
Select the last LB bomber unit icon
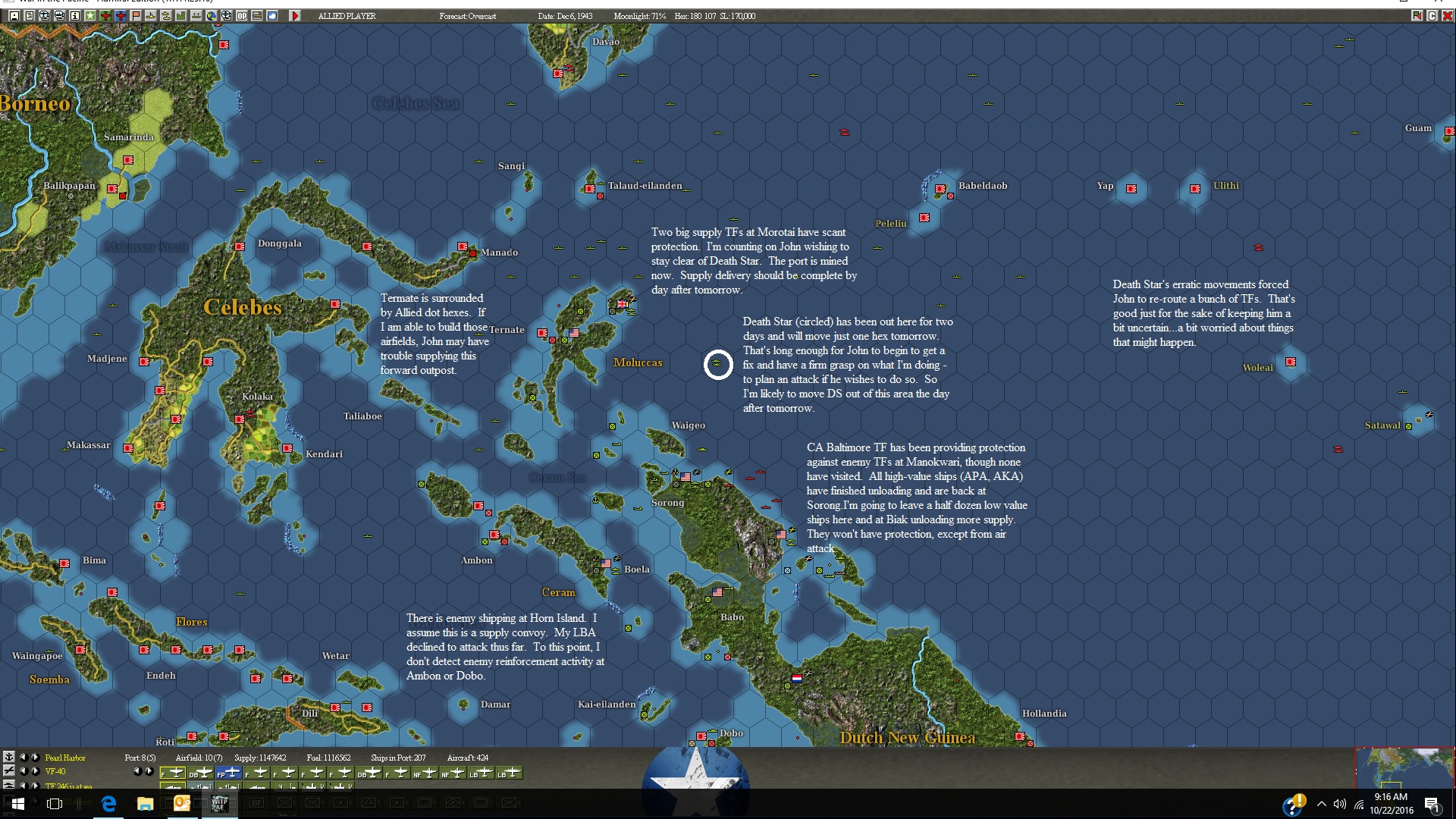tap(510, 773)
